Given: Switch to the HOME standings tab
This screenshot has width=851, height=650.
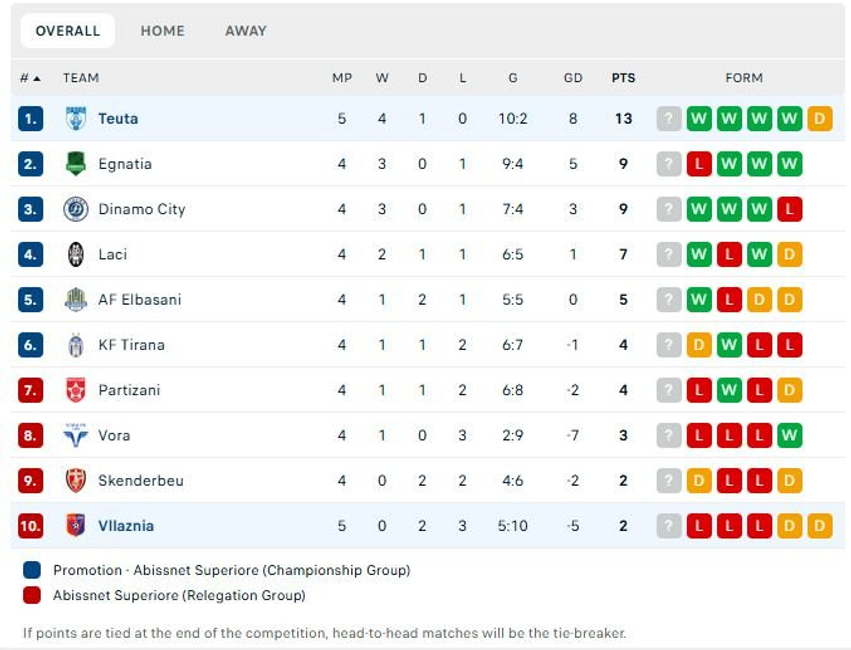Looking at the screenshot, I should pos(162,31).
